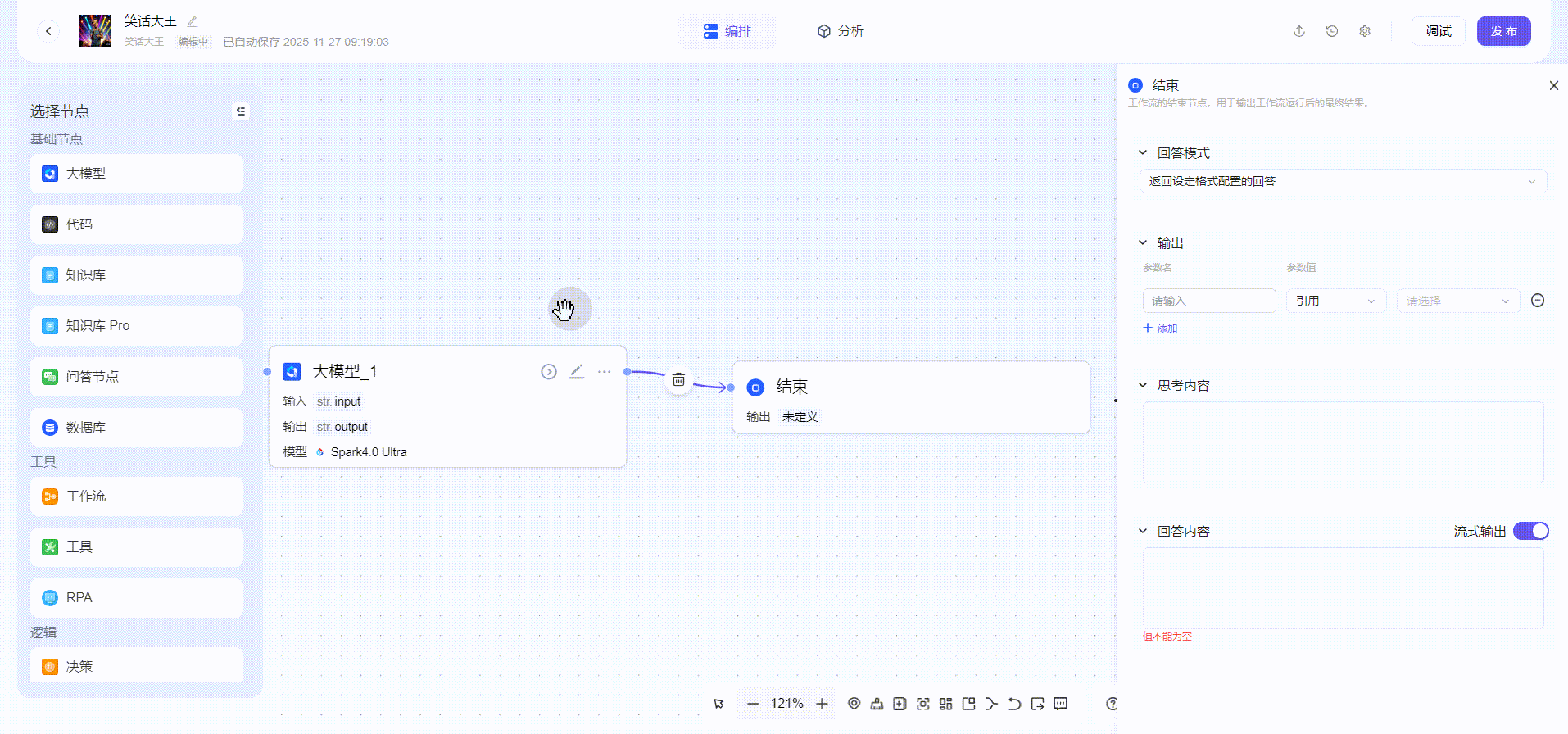Viewport: 1568px width, 734px height.
Task: Open the comment bubble icon in bottom toolbar
Action: pyautogui.click(x=1061, y=704)
